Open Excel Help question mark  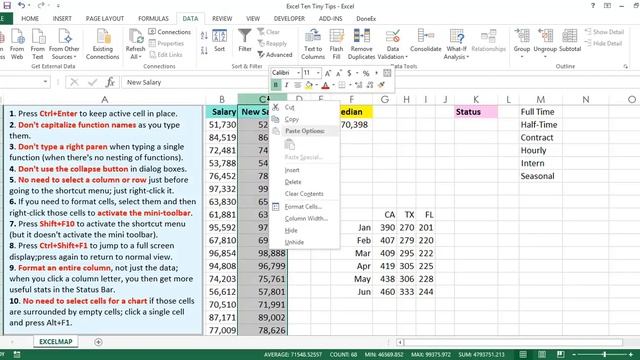(x=593, y=6)
